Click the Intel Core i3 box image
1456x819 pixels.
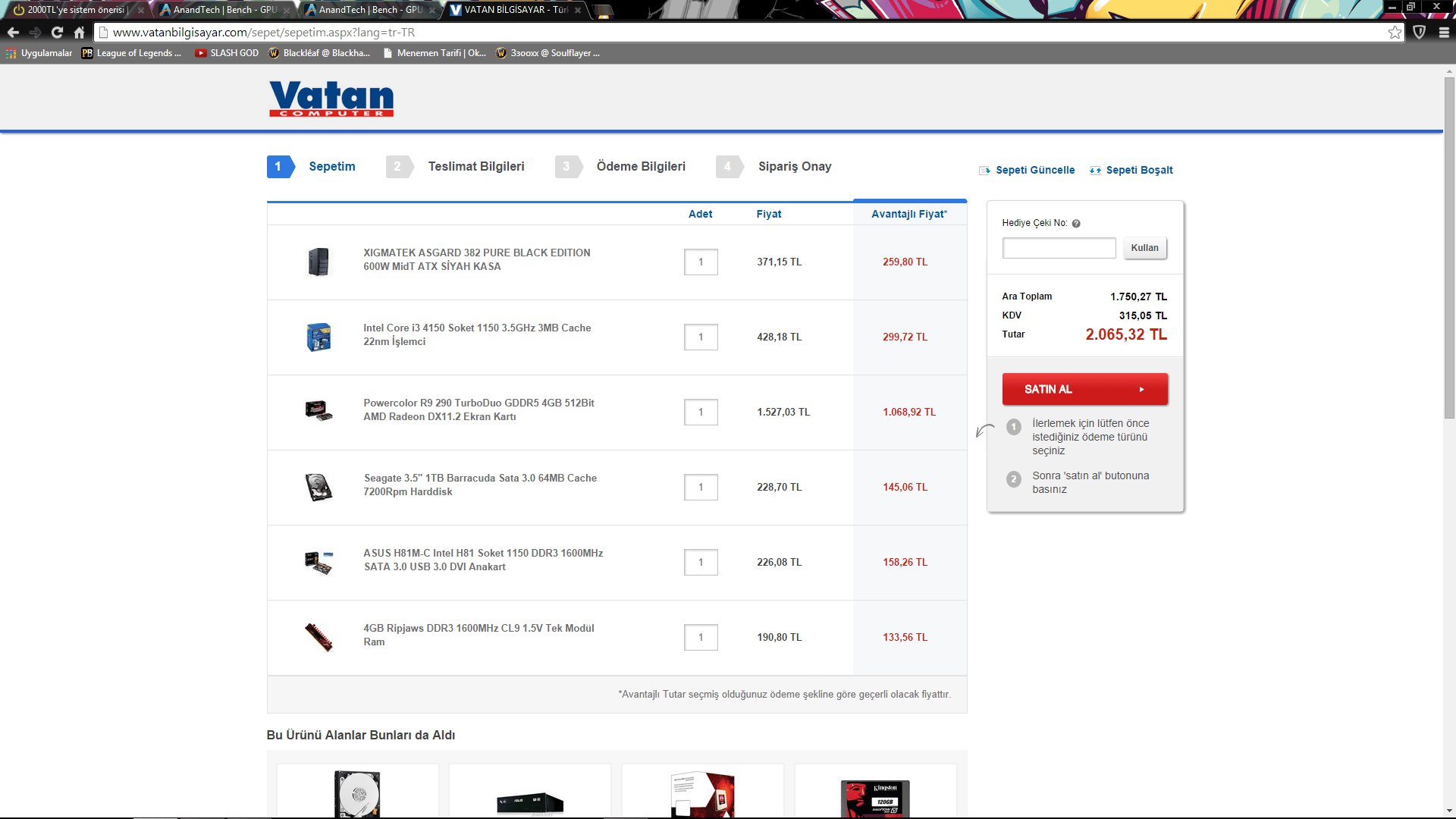[318, 337]
